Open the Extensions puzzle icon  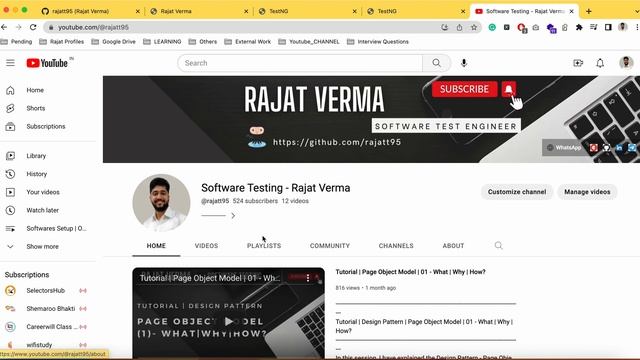click(x=579, y=27)
